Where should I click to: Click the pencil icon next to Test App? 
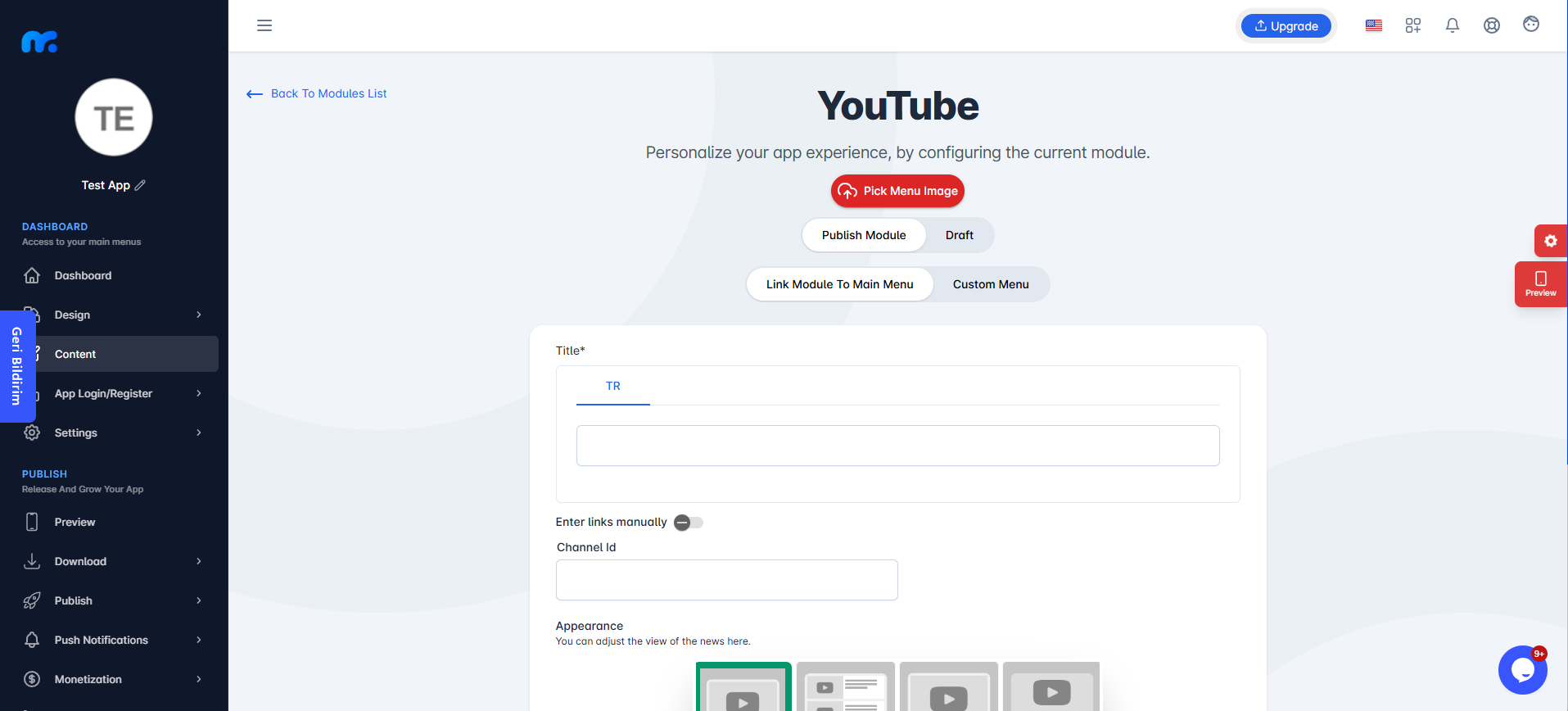(x=140, y=185)
